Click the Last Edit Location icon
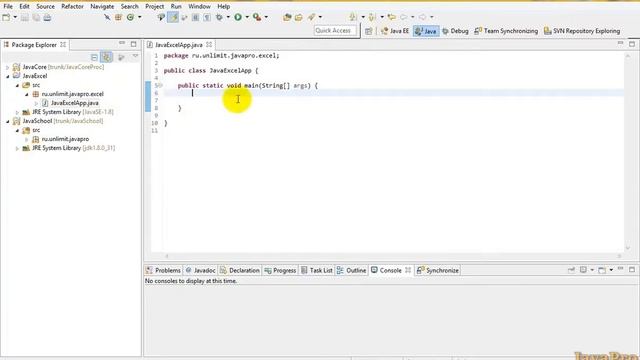Viewport: 640px width, 360px height. [x=392, y=17]
